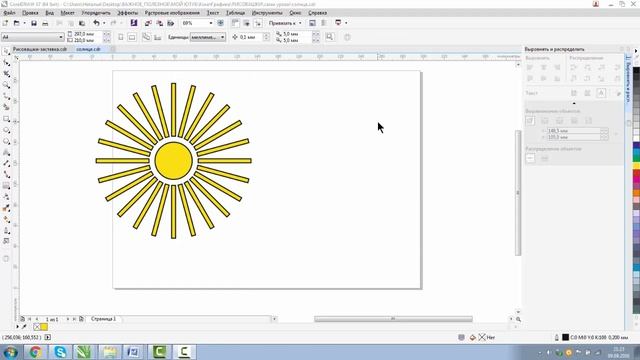The image size is (640, 360).
Task: Collapse the docker section with the small up arrow
Action: (574, 103)
